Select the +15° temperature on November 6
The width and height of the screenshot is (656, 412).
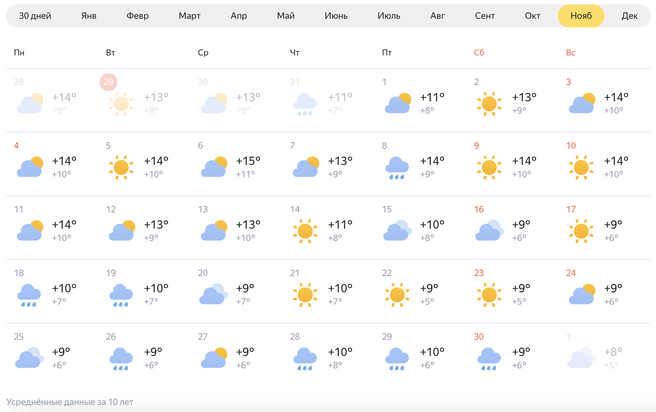[247, 161]
